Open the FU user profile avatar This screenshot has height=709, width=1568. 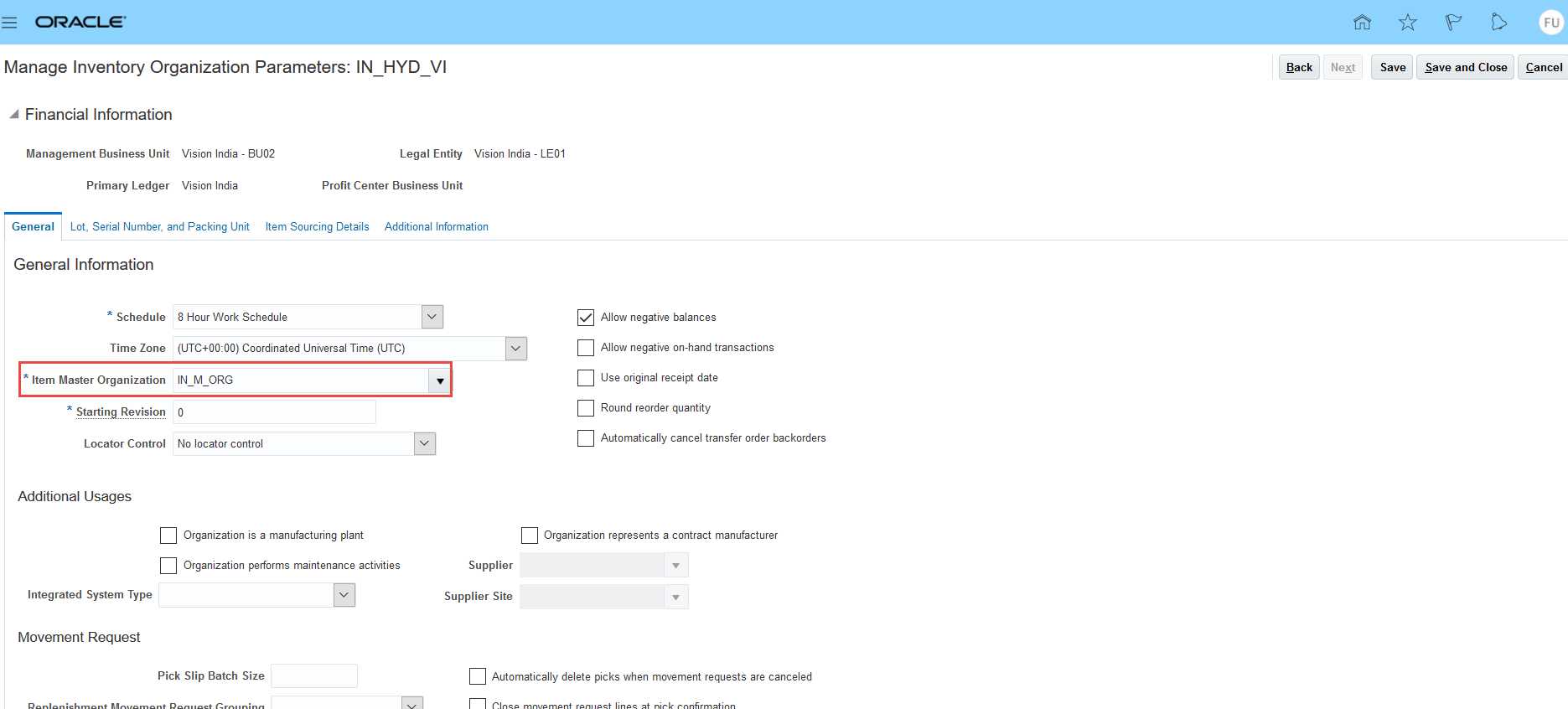1551,23
